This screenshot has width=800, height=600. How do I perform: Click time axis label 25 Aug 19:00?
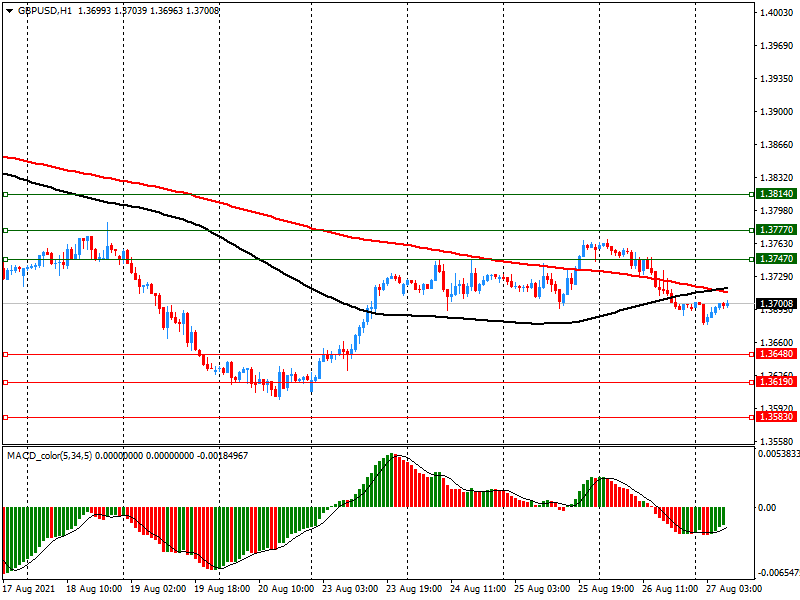606,589
